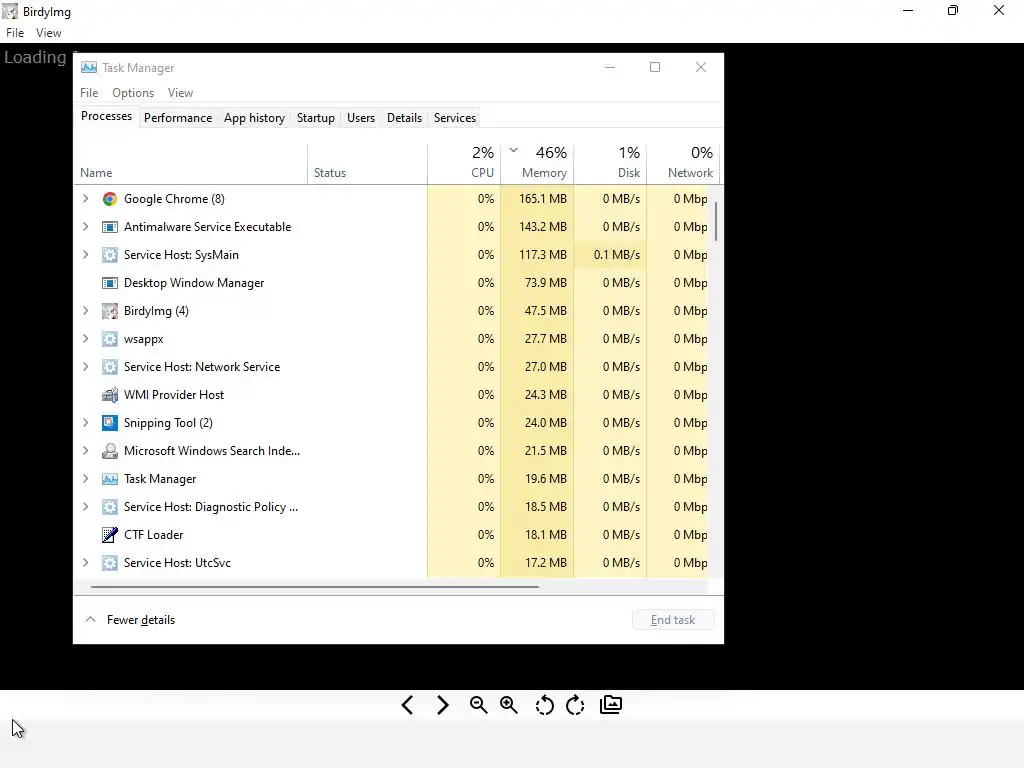Expand the Snipping Tool (2) group

coord(86,423)
